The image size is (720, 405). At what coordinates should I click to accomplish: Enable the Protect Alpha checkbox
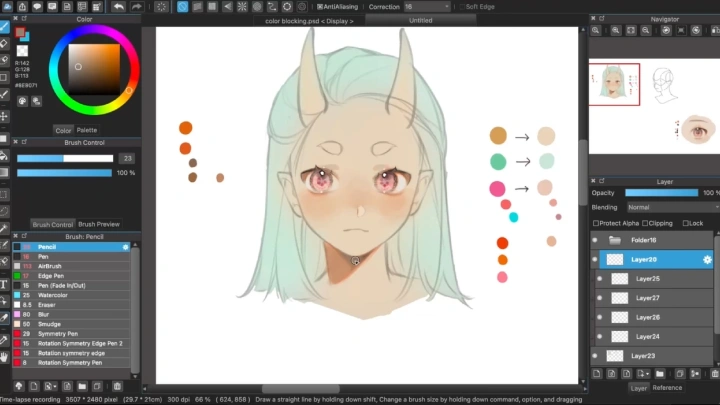(x=597, y=223)
